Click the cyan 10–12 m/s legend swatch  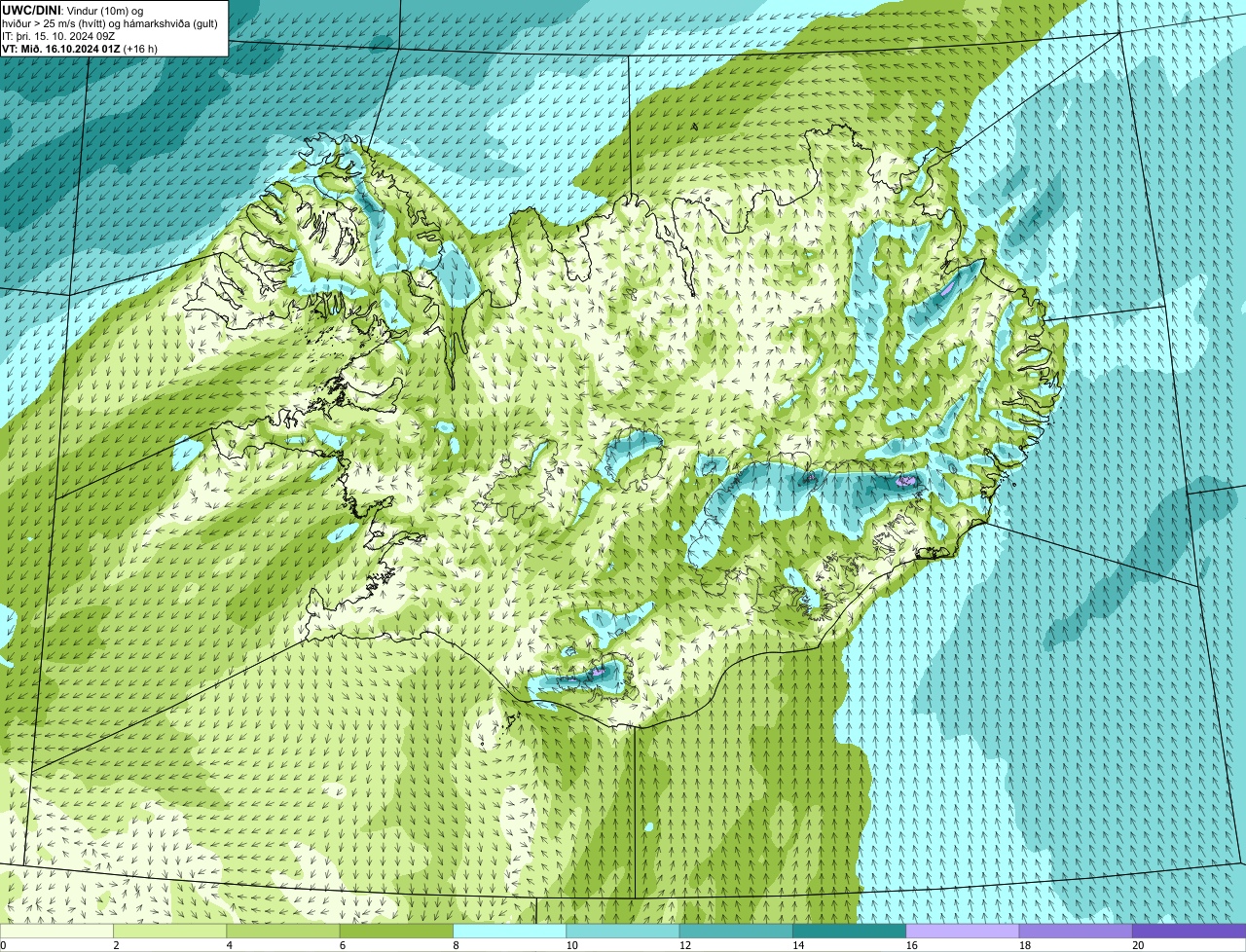623,931
